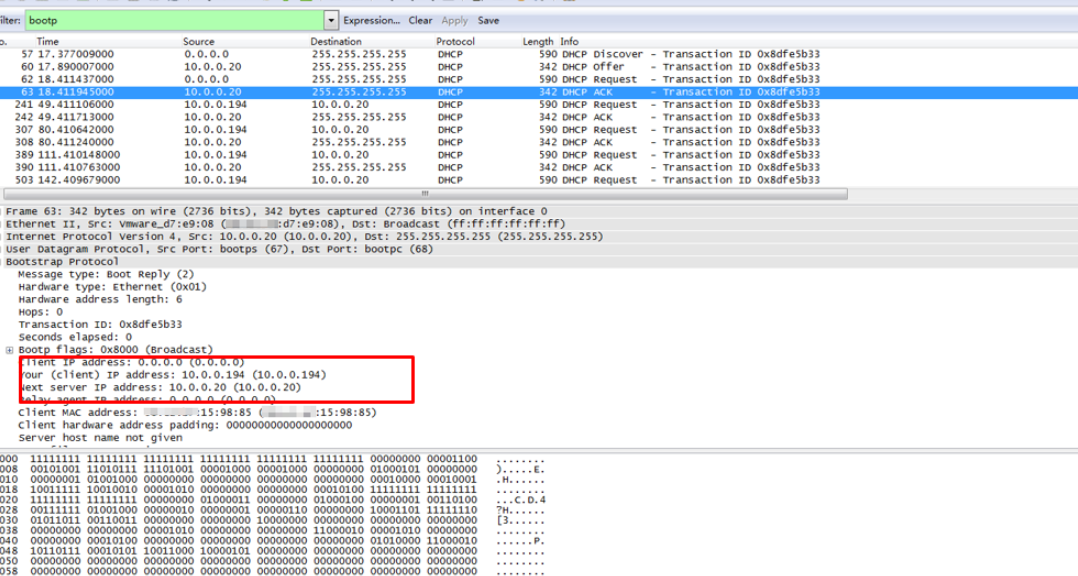Click the ...C.D.4 ASCII text in the bytes pane
Image resolution: width=1078 pixels, height=576 pixels.
coord(520,500)
